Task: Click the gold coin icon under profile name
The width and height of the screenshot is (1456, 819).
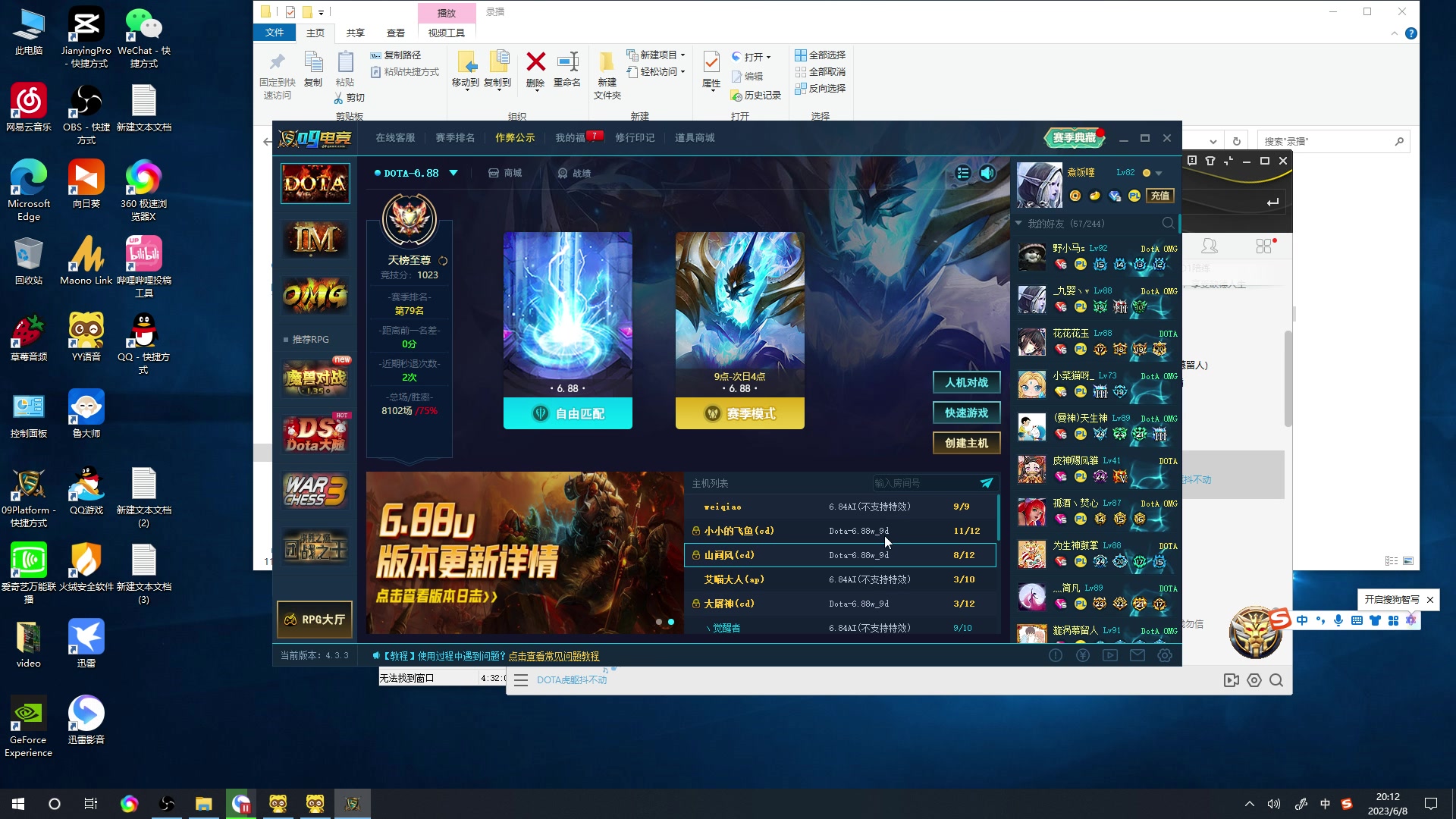Action: (1075, 196)
